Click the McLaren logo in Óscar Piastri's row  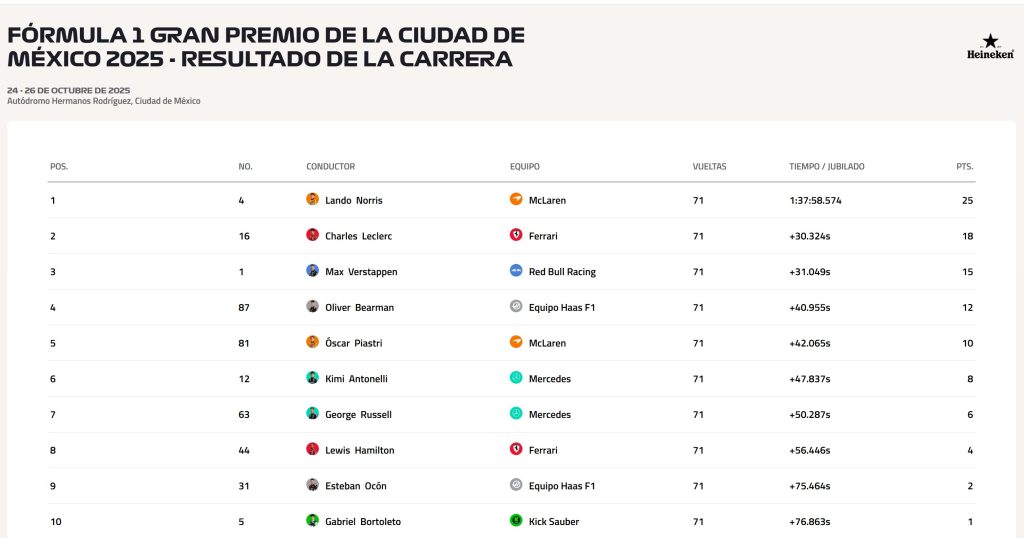(x=516, y=343)
